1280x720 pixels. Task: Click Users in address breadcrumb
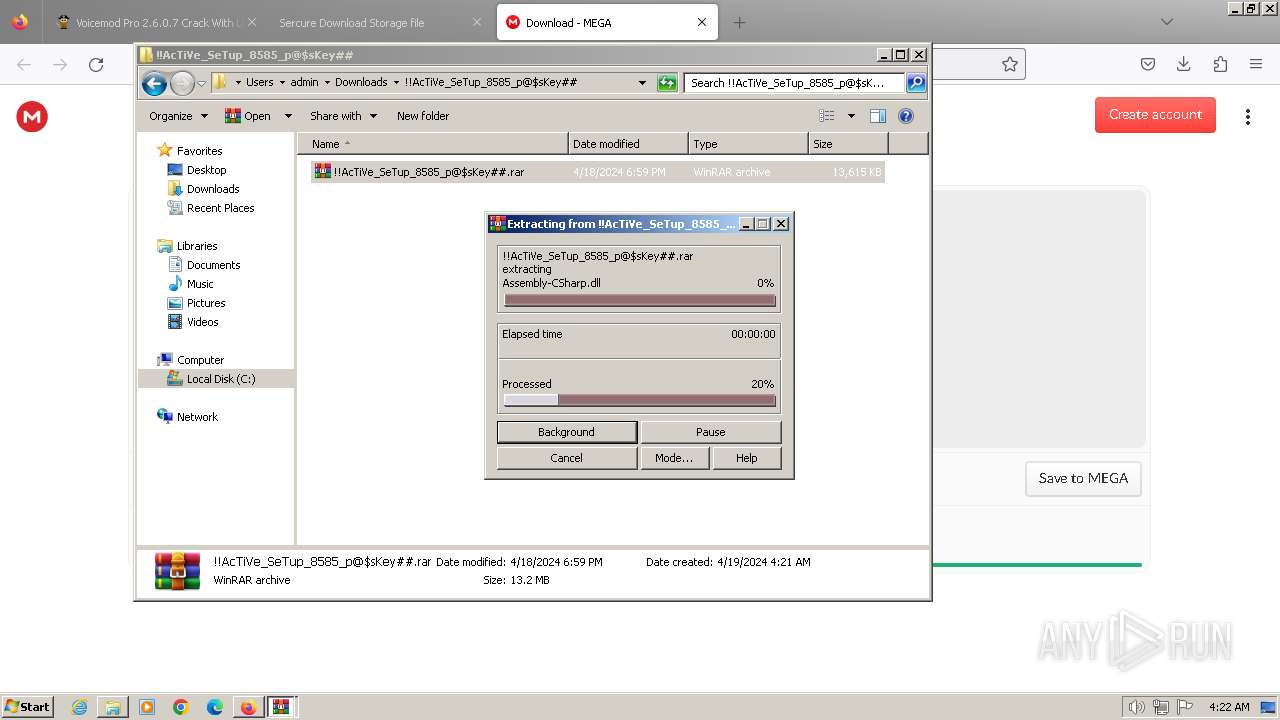260,83
